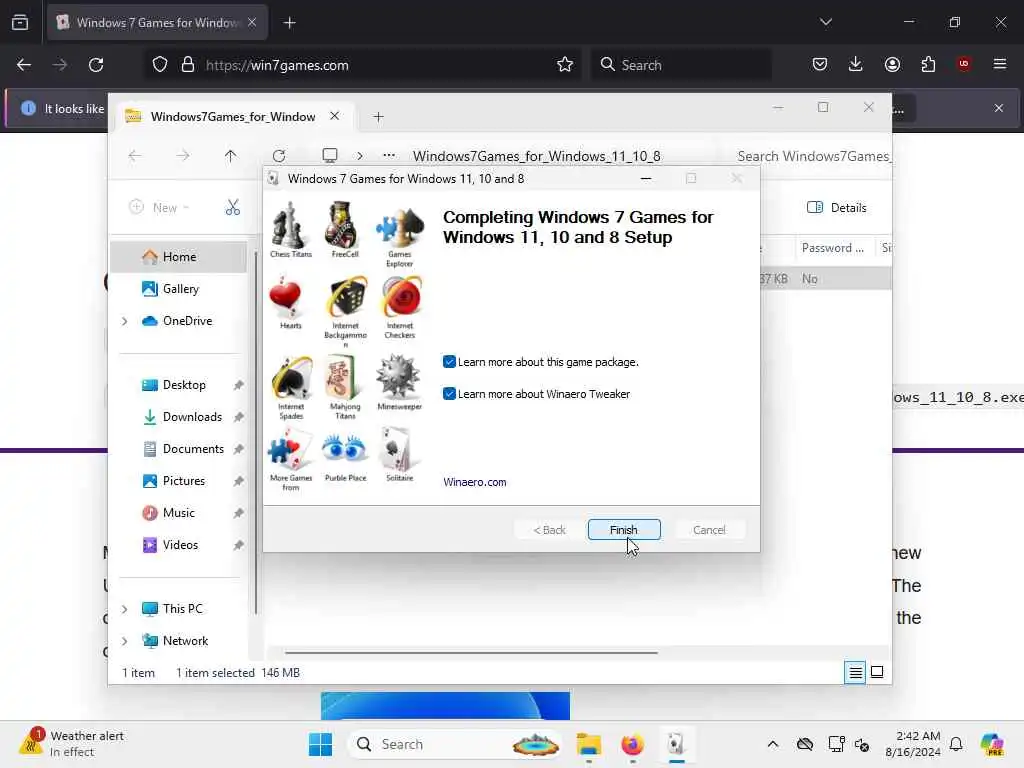Viewport: 1024px width, 768px height.
Task: Expand the Network tree node
Action: [125, 641]
